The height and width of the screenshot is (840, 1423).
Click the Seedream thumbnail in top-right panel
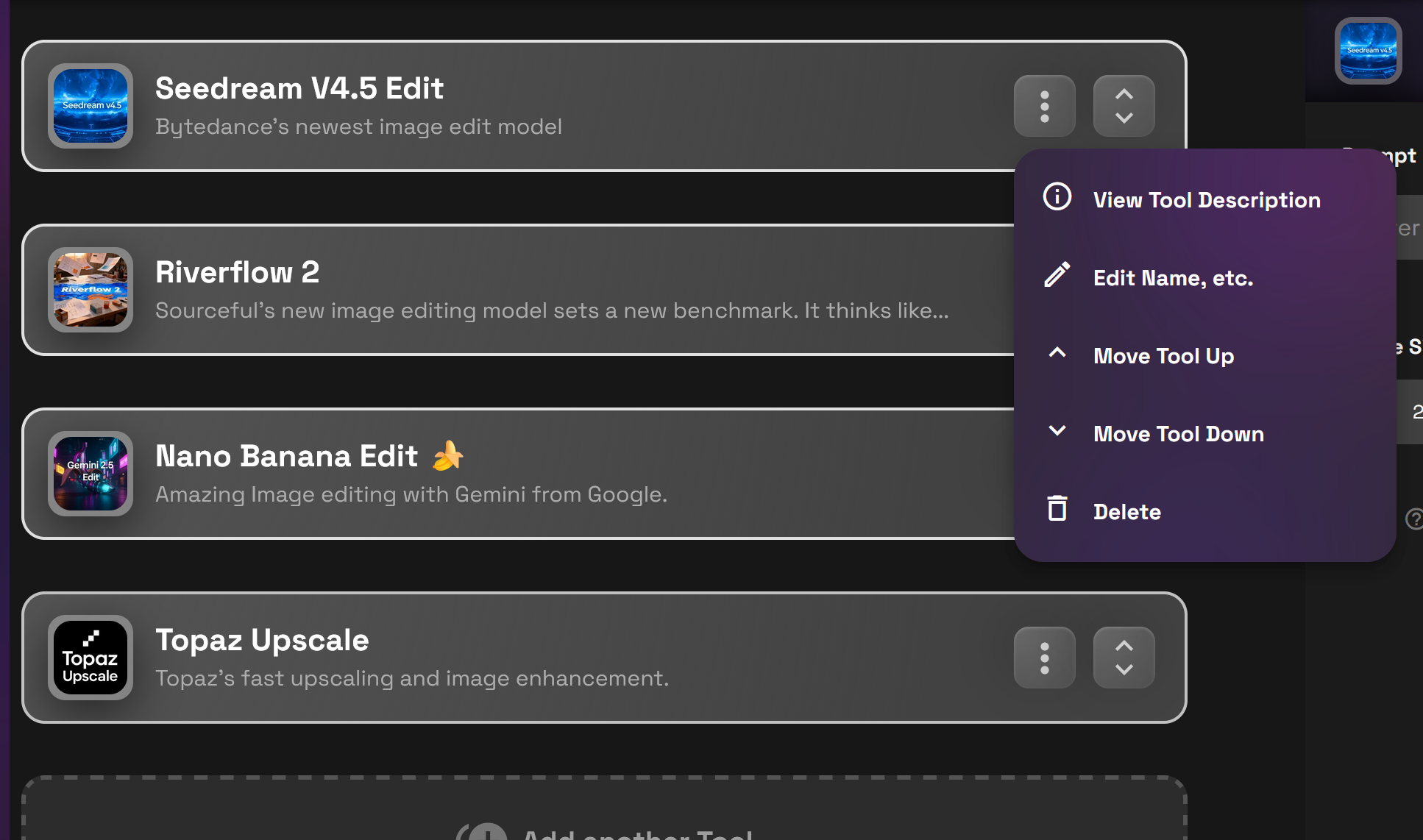click(x=1368, y=51)
